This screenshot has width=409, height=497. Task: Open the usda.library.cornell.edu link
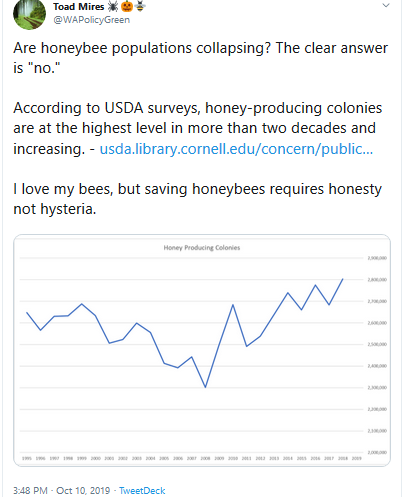(236, 149)
